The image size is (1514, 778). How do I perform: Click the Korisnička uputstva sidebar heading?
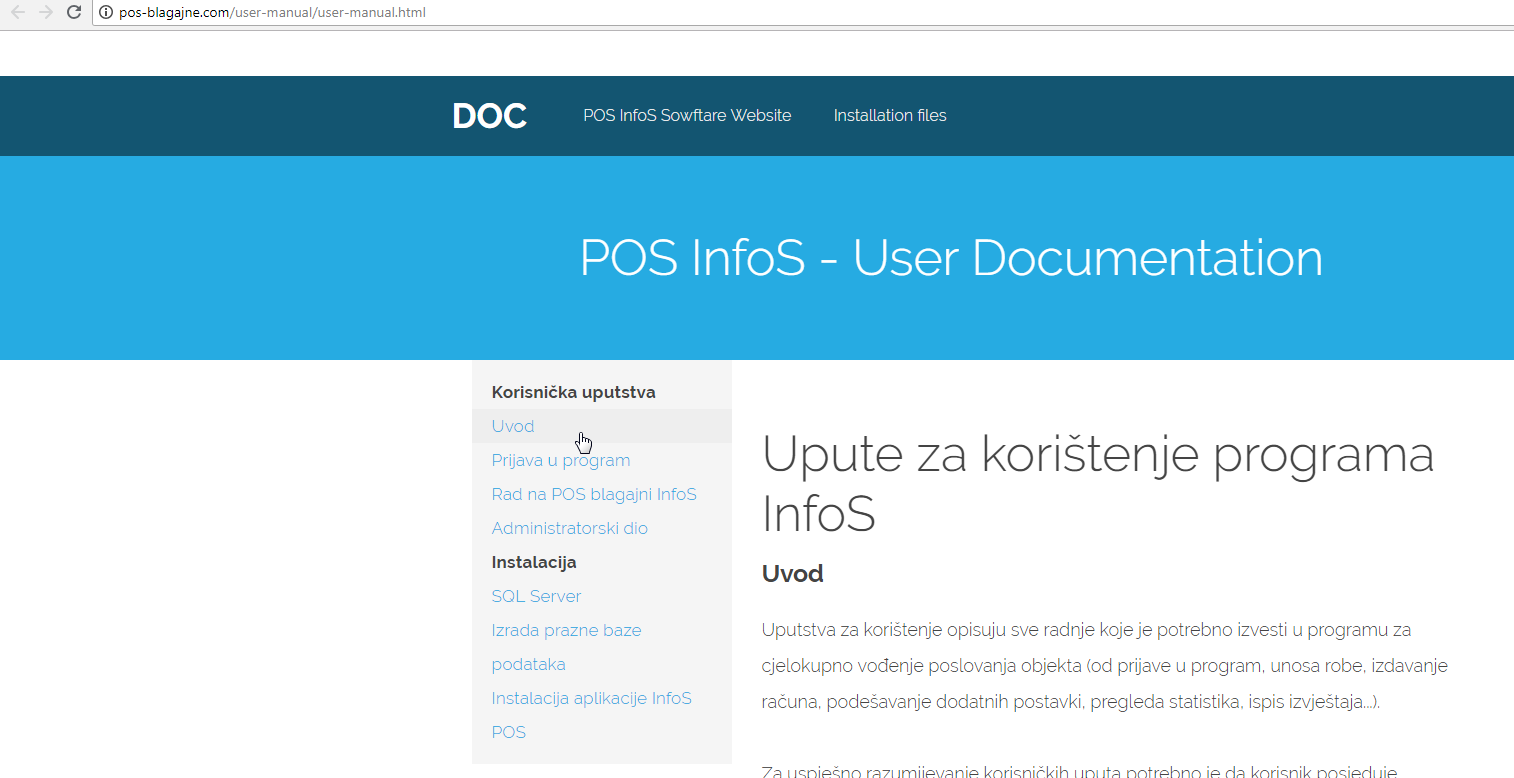coord(573,392)
